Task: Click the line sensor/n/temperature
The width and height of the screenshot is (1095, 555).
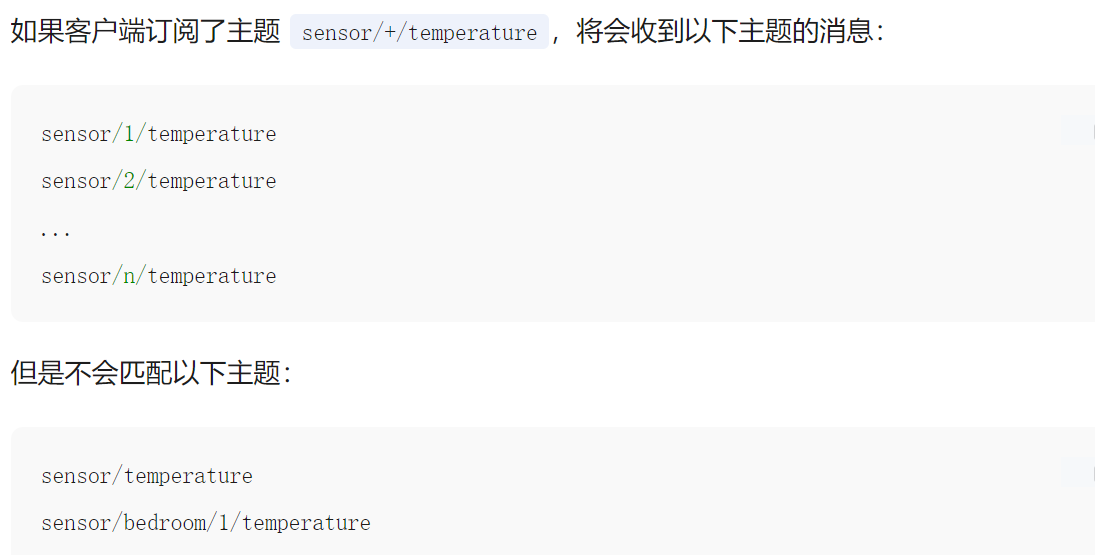Action: pyautogui.click(x=158, y=276)
